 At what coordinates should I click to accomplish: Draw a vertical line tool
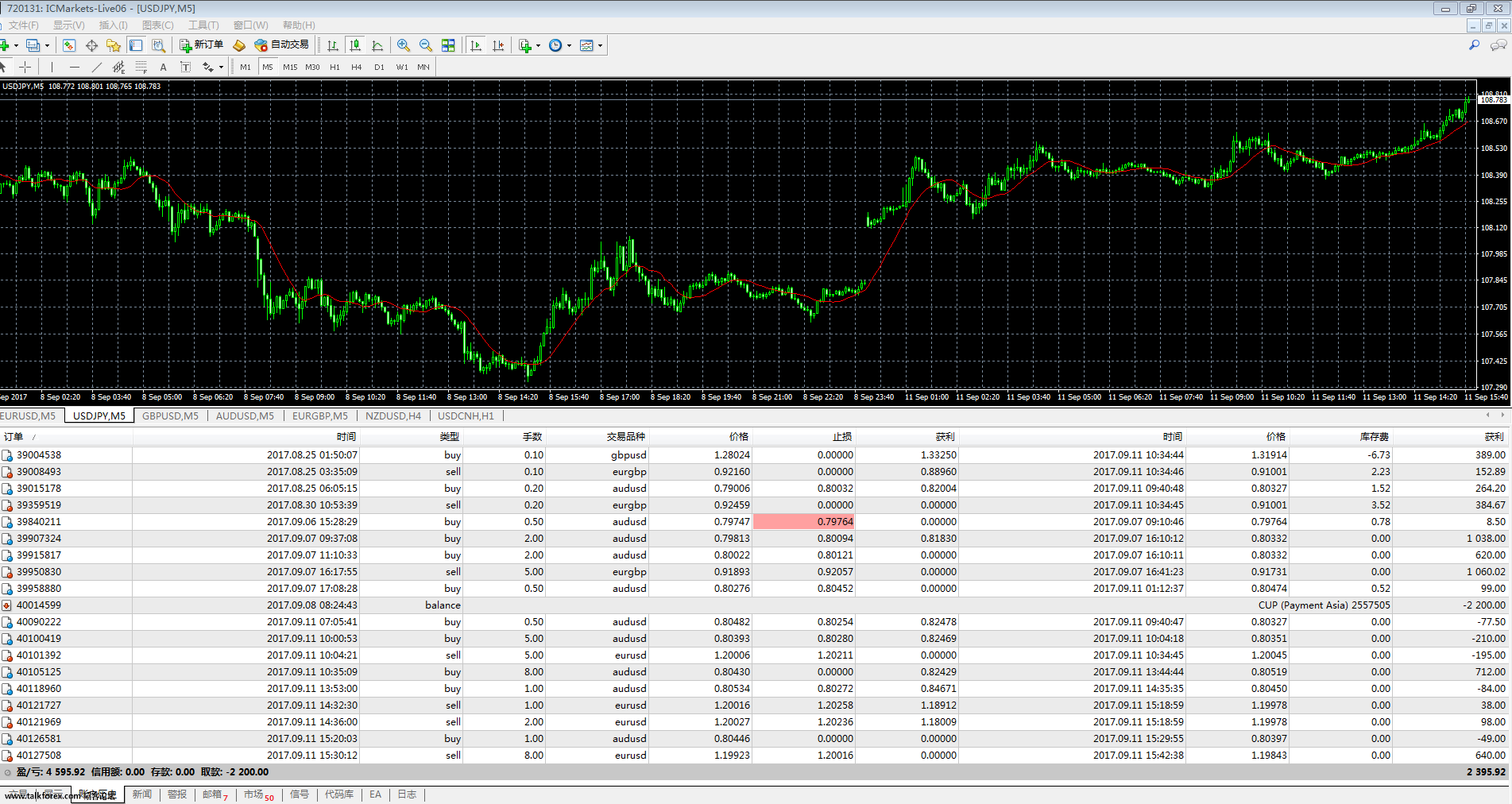point(52,67)
